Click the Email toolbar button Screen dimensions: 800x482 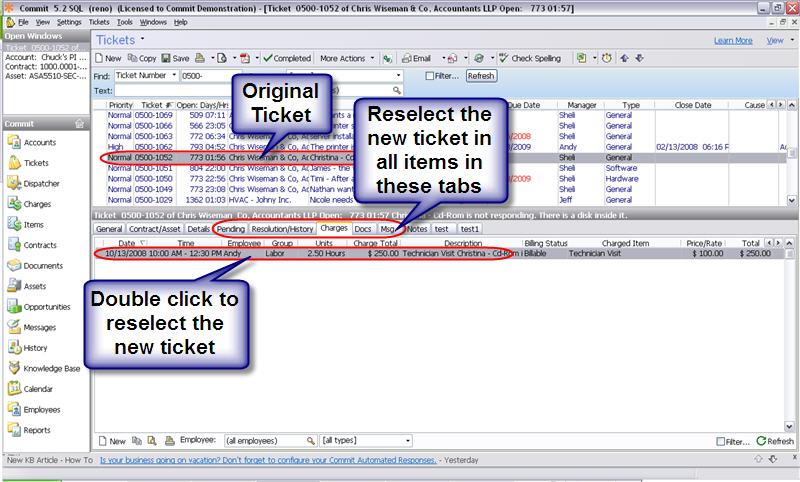click(416, 59)
